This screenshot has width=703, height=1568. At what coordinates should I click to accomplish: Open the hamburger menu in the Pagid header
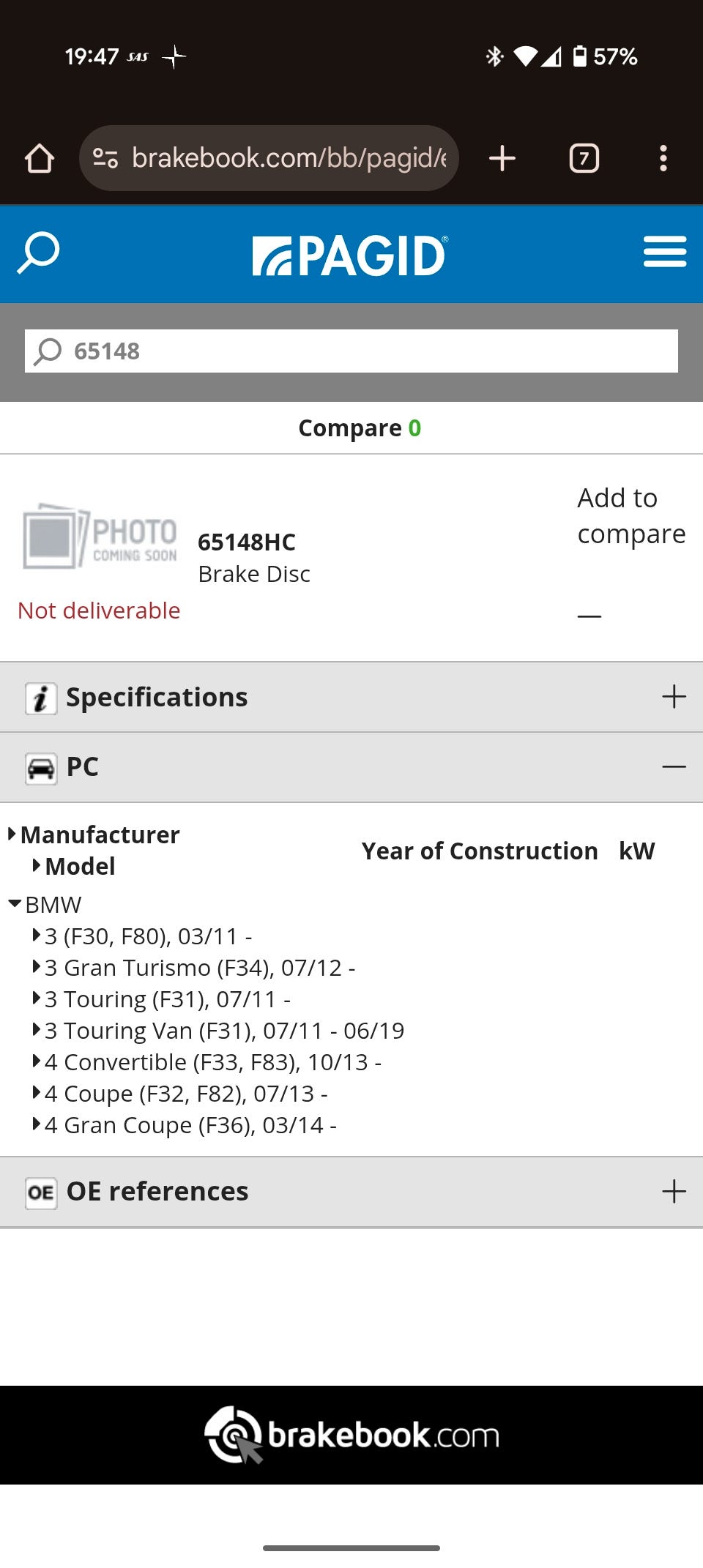(664, 252)
